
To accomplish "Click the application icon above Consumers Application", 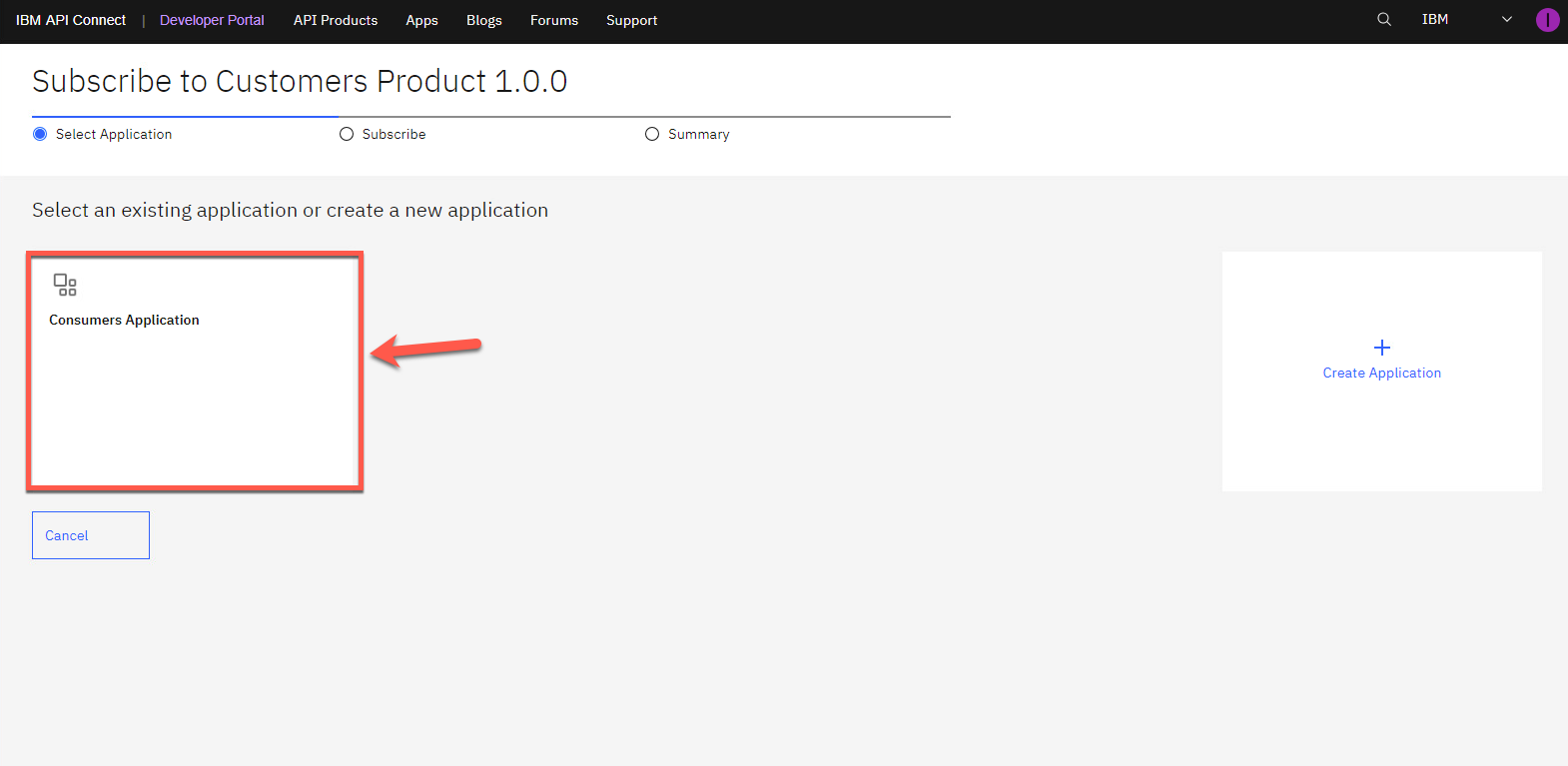I will click(65, 285).
